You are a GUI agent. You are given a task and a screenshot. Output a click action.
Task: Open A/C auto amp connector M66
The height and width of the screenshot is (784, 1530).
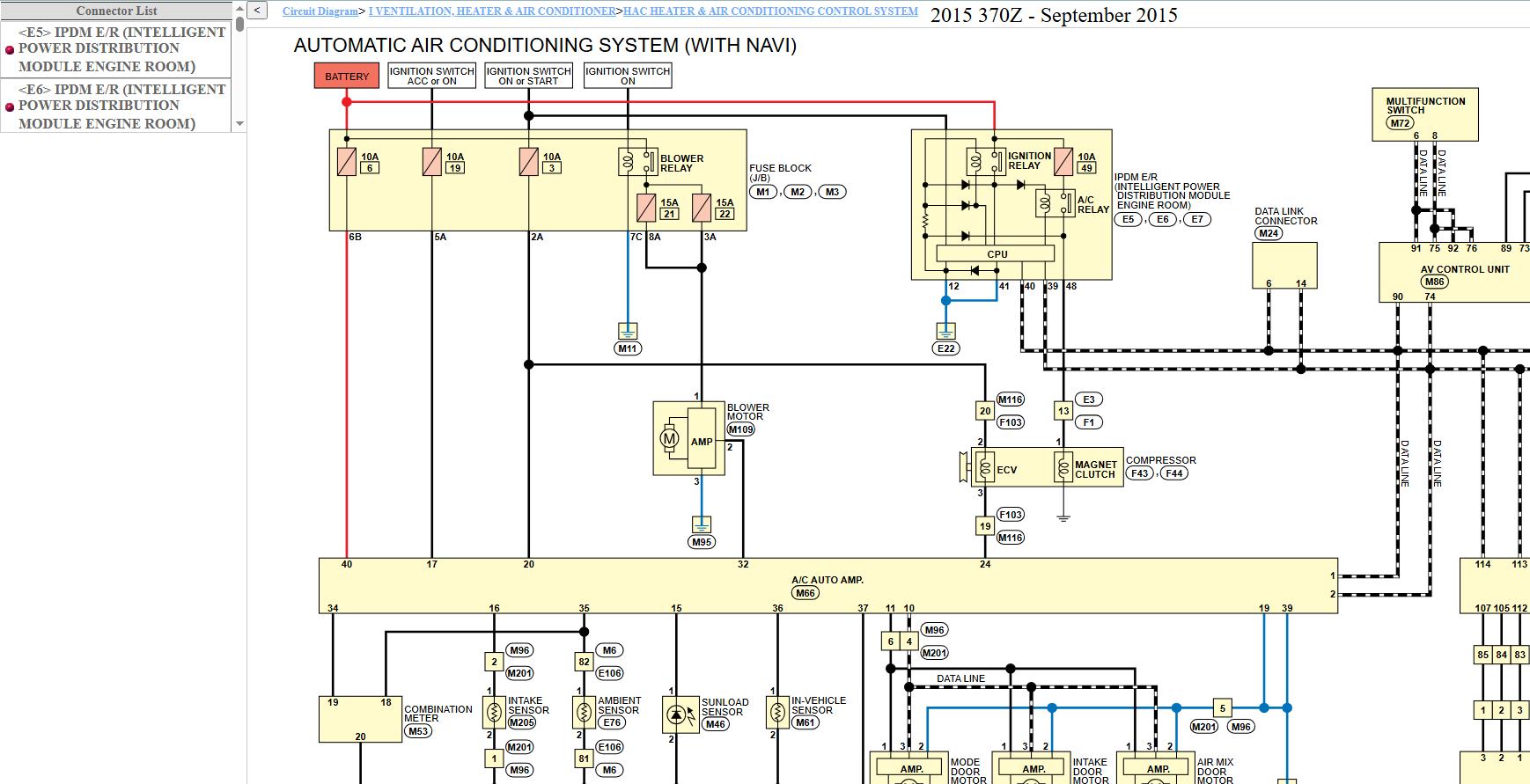click(805, 593)
